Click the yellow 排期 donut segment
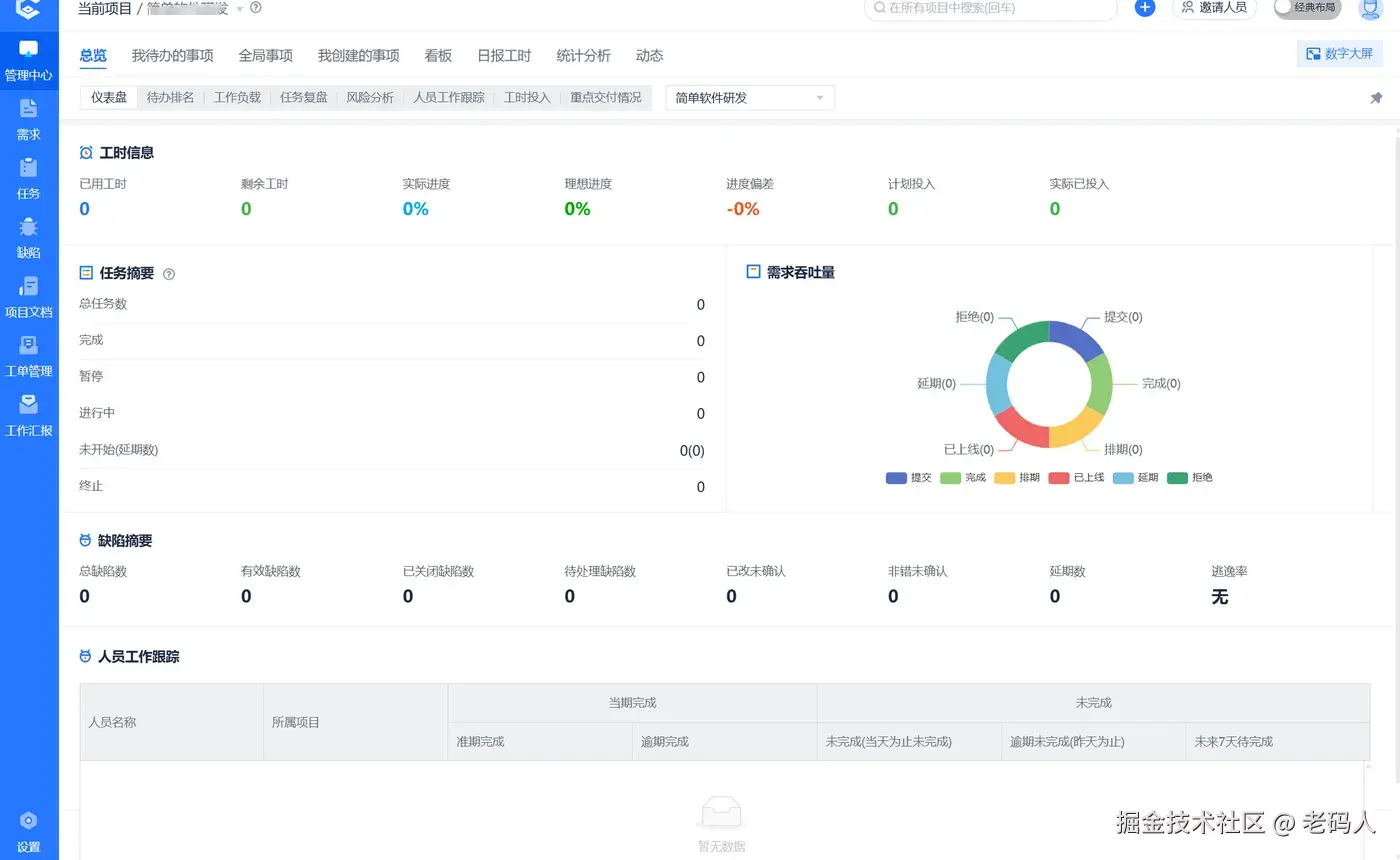This screenshot has height=860, width=1400. point(1076,427)
